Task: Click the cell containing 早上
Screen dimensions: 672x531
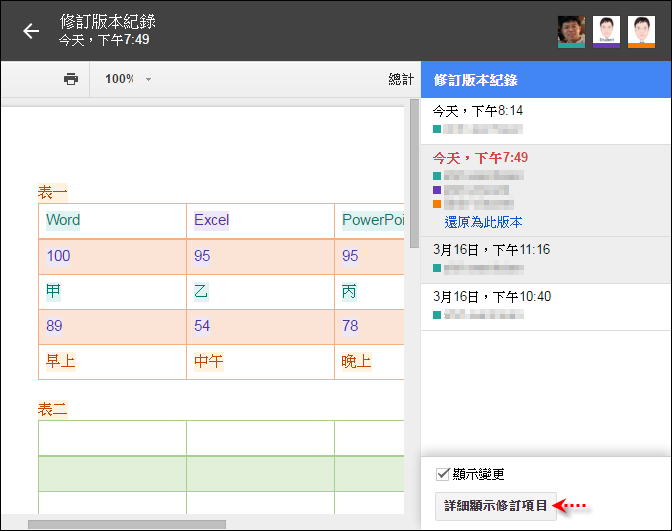Action: [112, 362]
